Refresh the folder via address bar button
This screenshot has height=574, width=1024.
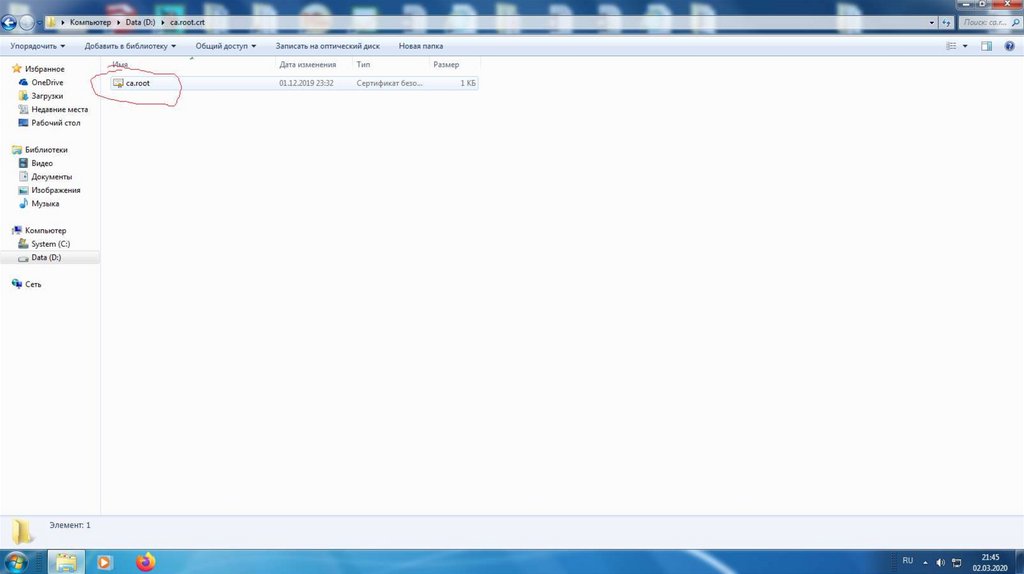[946, 22]
